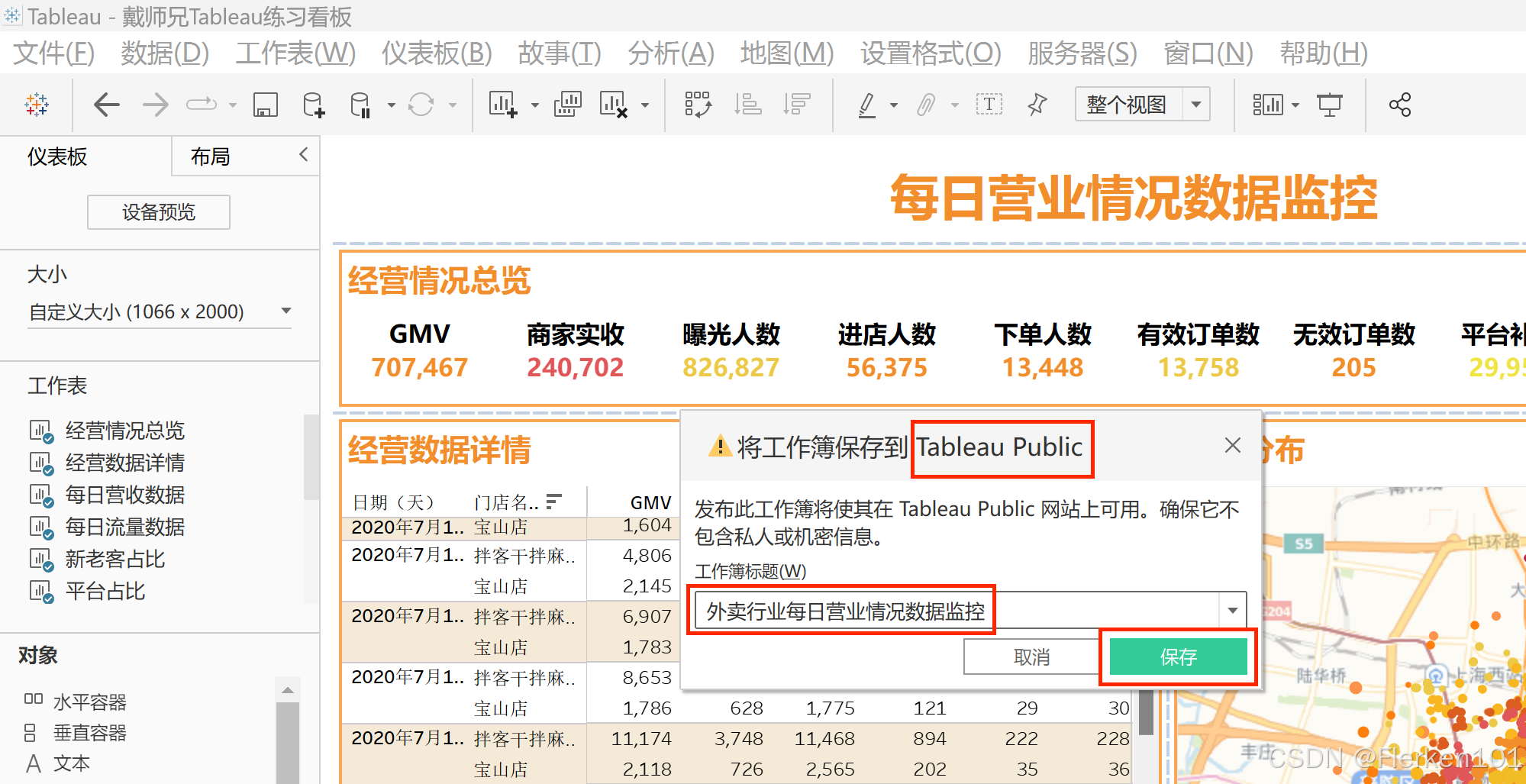Click the refresh data source icon

click(421, 105)
